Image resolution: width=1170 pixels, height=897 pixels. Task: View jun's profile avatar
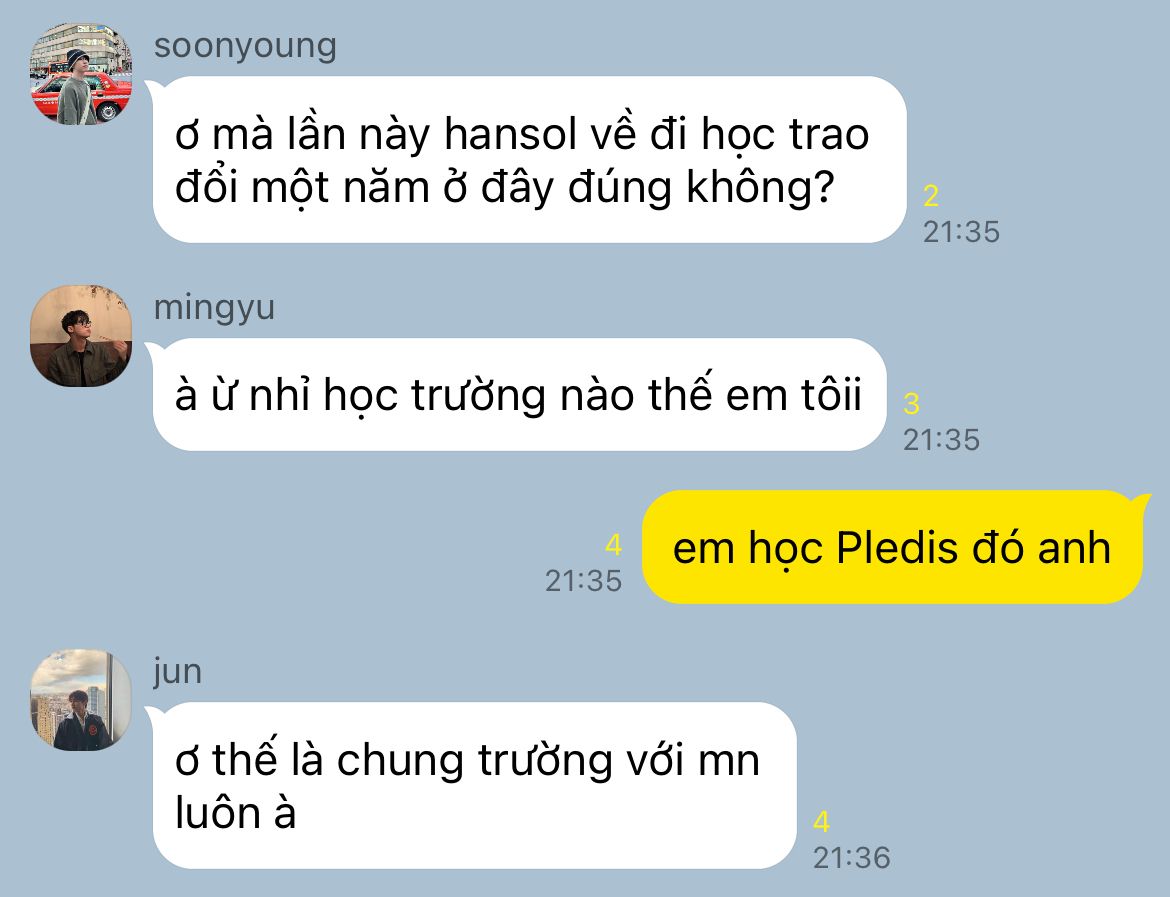pos(81,699)
